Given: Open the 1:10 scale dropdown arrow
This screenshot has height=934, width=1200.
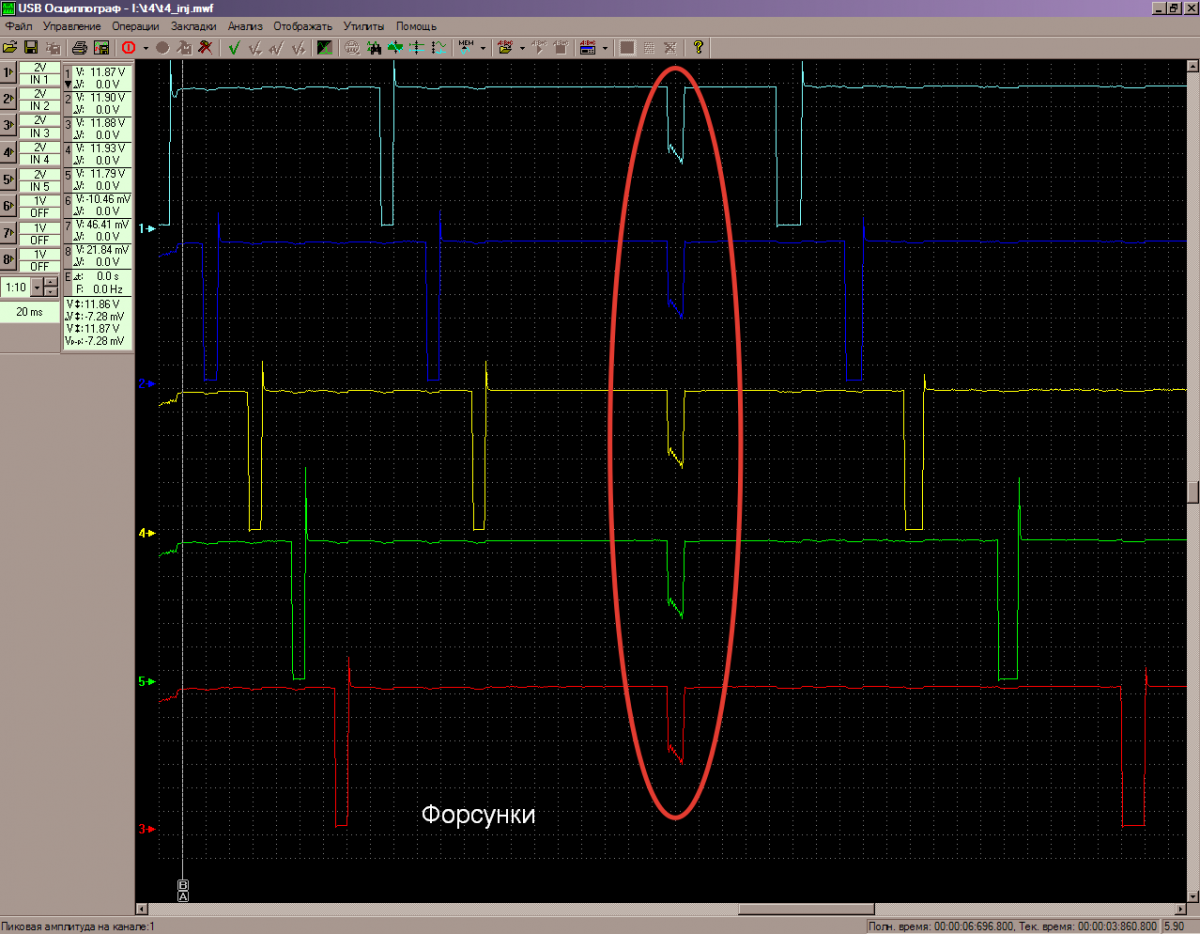Looking at the screenshot, I should point(37,287).
